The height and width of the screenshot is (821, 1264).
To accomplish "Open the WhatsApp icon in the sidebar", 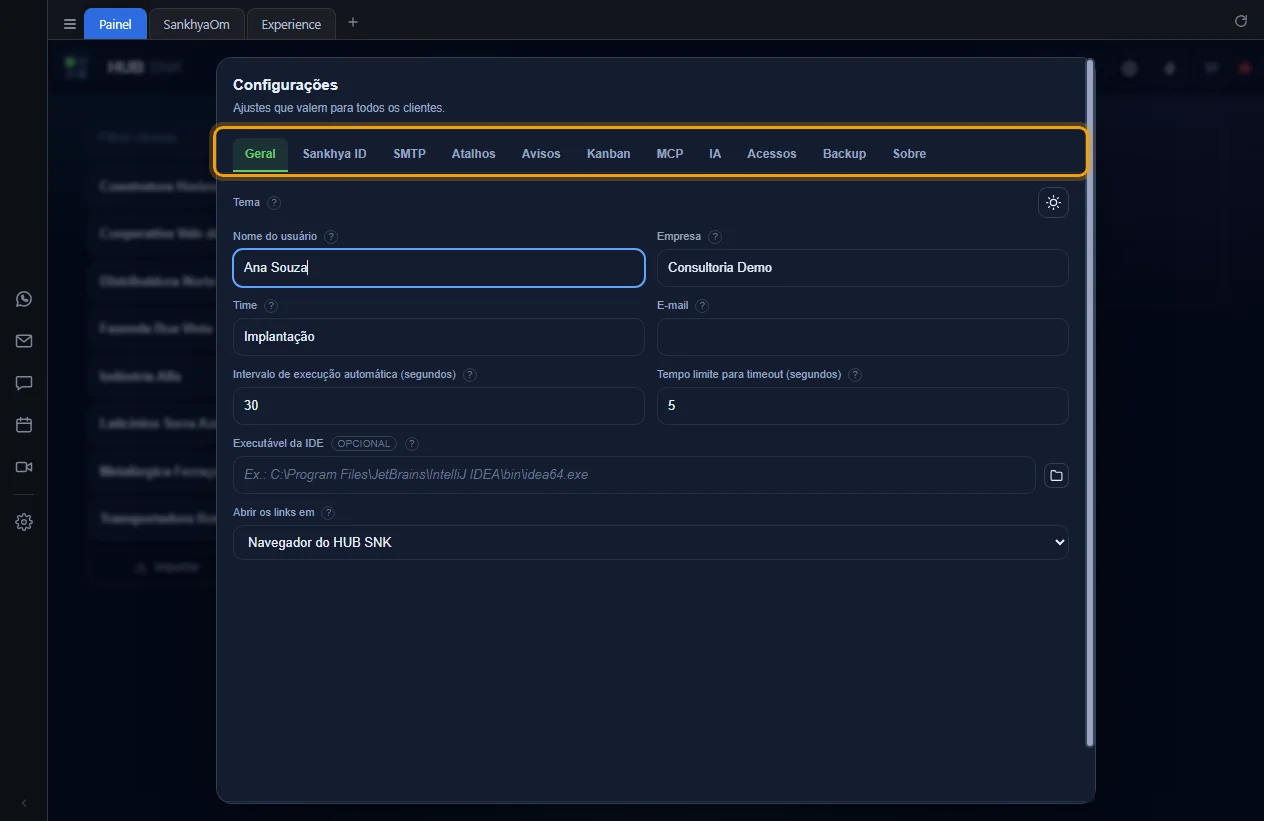I will point(24,299).
